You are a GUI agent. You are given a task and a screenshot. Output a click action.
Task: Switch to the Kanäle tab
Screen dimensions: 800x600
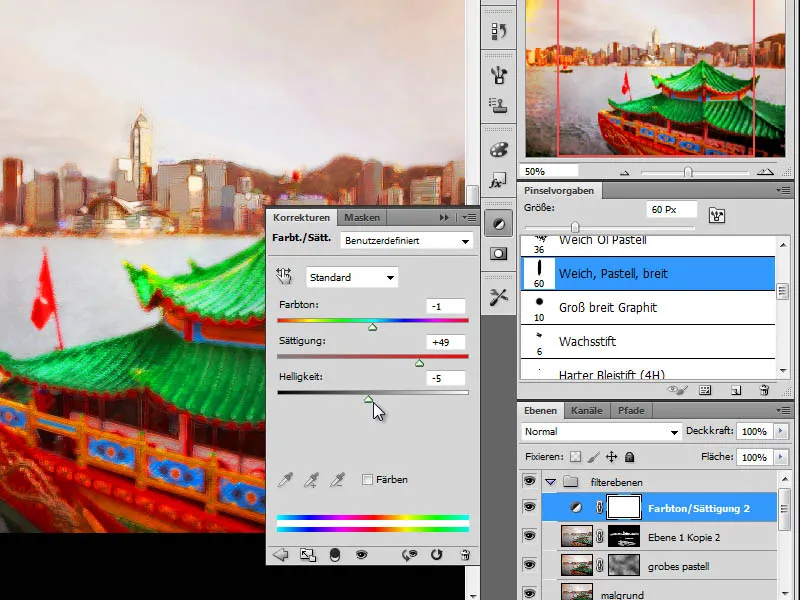click(x=587, y=411)
